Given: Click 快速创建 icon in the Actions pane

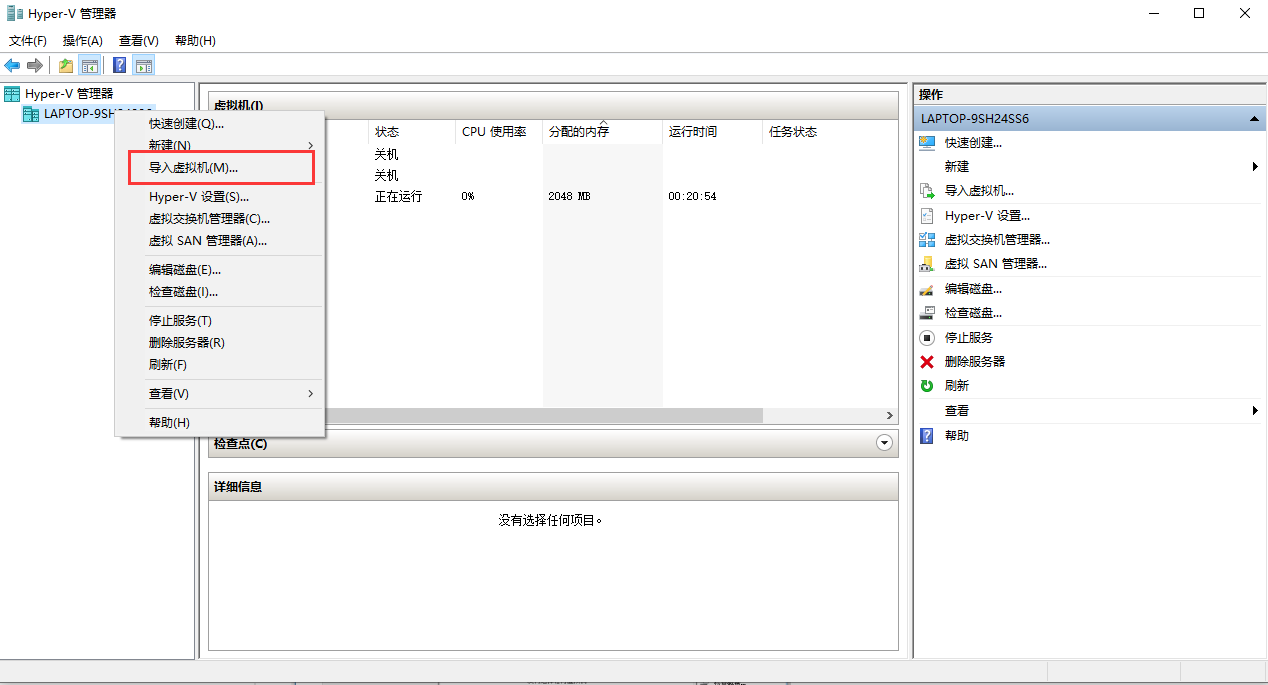Looking at the screenshot, I should pos(927,143).
